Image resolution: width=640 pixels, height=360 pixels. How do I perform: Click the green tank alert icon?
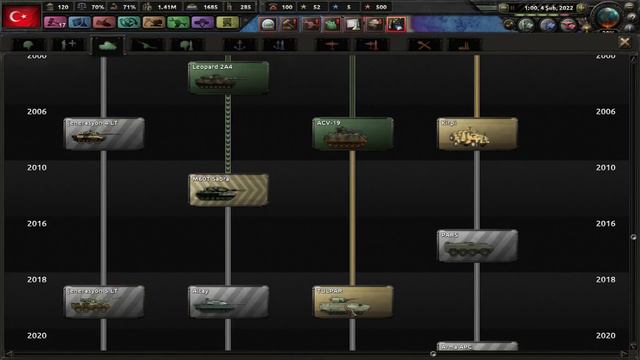coord(332,24)
